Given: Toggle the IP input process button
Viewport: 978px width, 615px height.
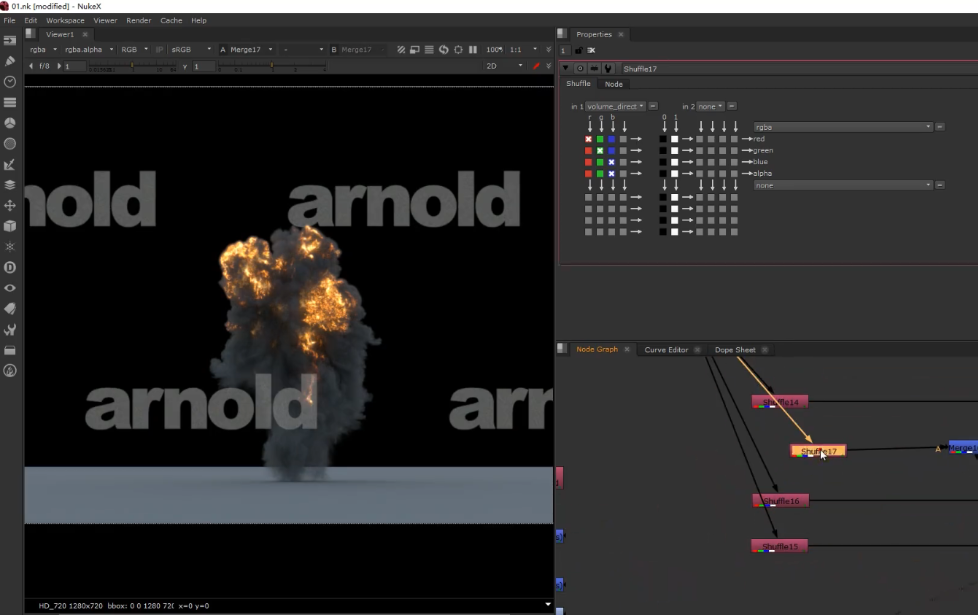Looking at the screenshot, I should pos(159,49).
